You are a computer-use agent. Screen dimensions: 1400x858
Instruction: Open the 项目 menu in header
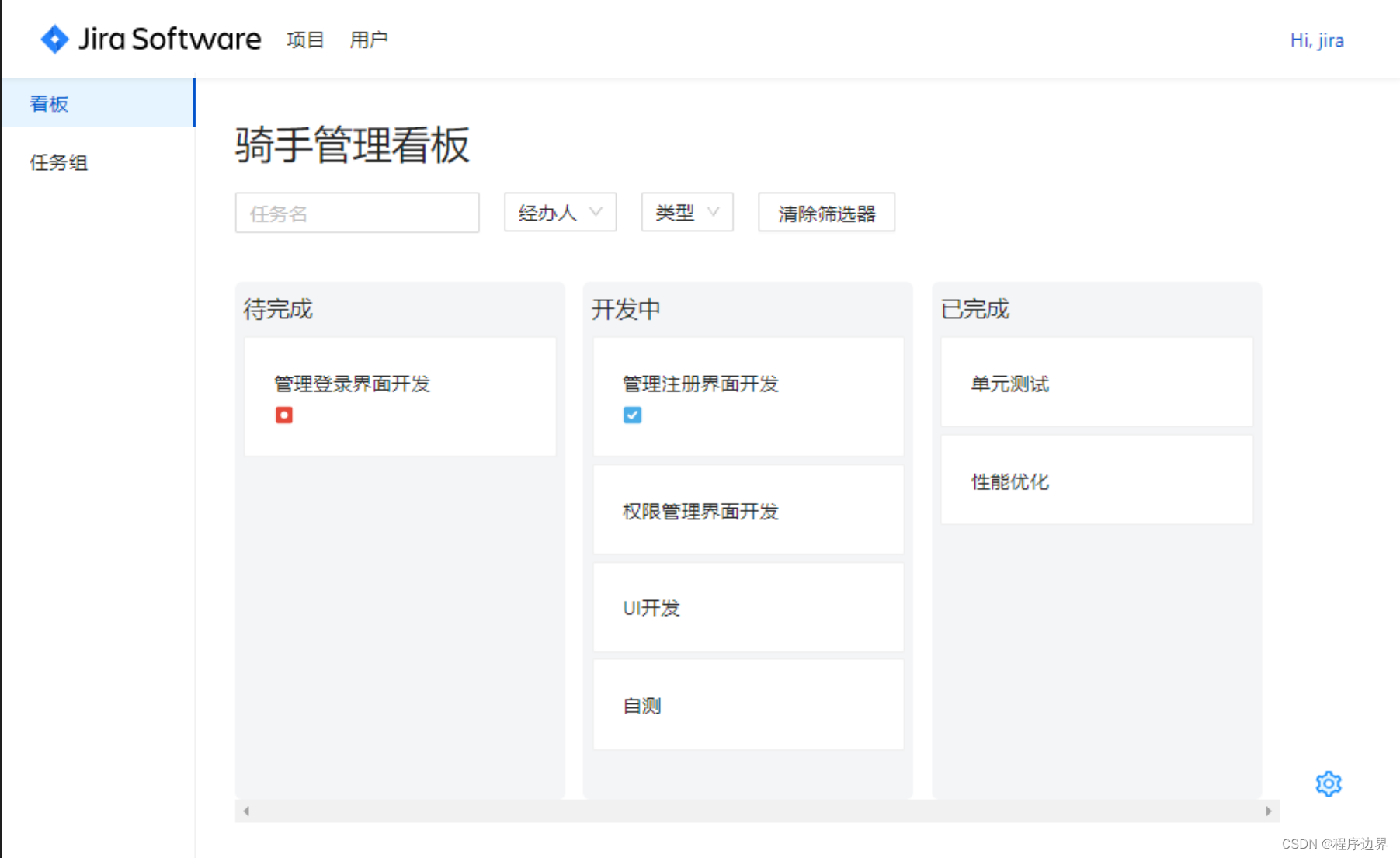304,40
